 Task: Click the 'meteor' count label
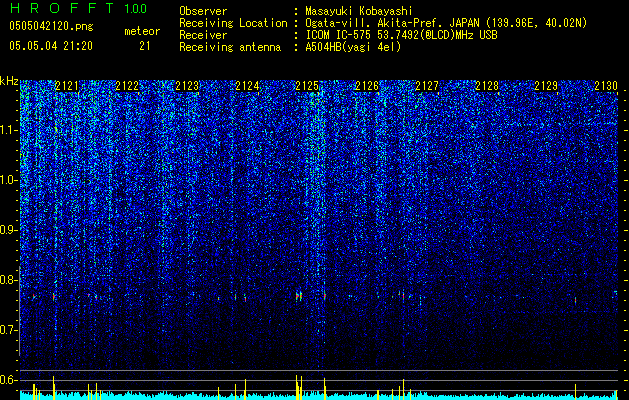click(142, 32)
